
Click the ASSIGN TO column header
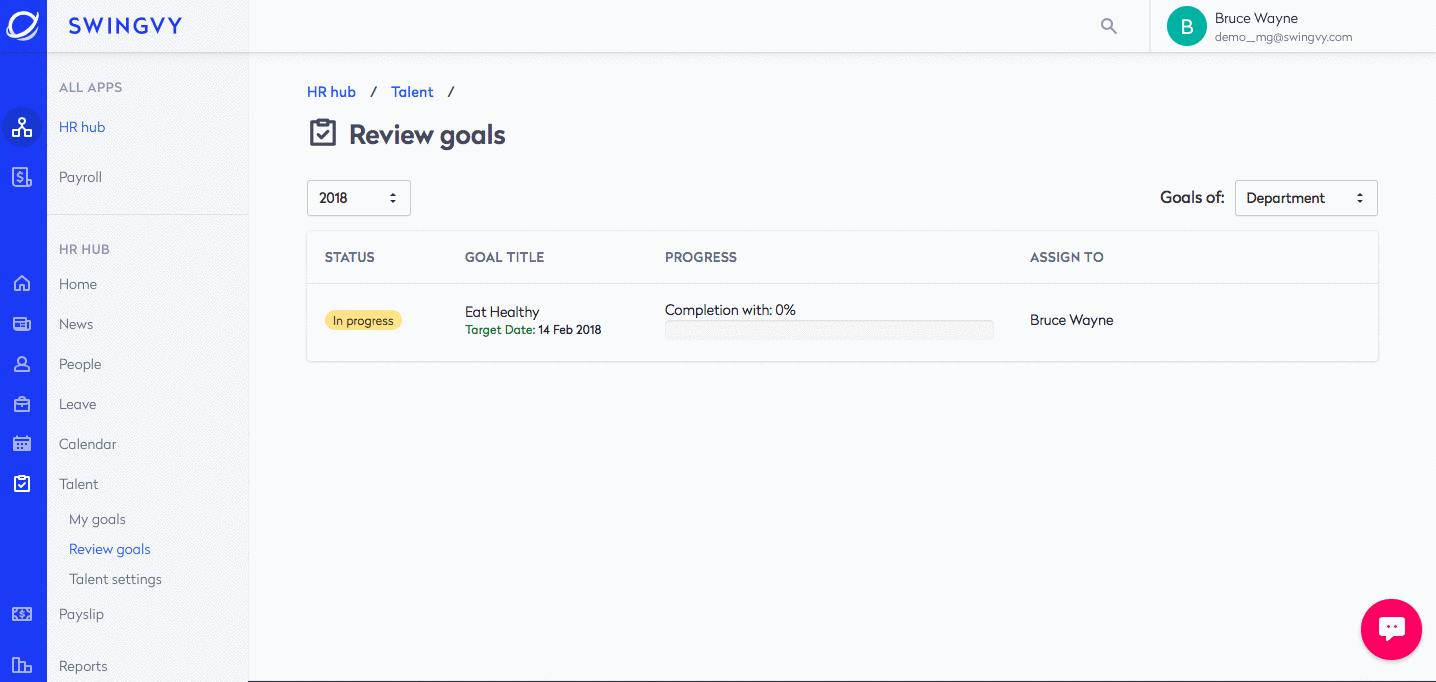coord(1067,257)
